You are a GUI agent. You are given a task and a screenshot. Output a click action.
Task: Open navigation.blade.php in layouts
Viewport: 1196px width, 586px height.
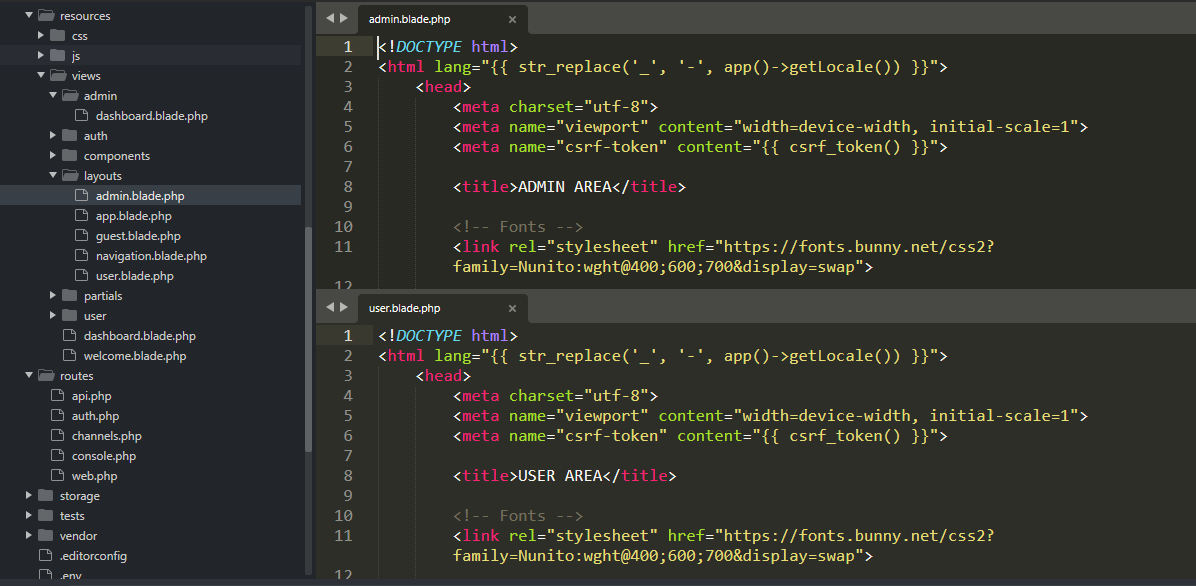coord(151,256)
